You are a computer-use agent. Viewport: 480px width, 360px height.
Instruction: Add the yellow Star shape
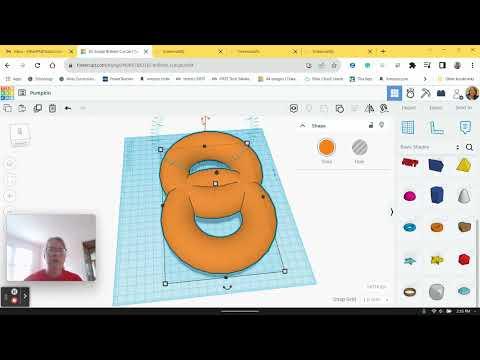tap(437, 259)
